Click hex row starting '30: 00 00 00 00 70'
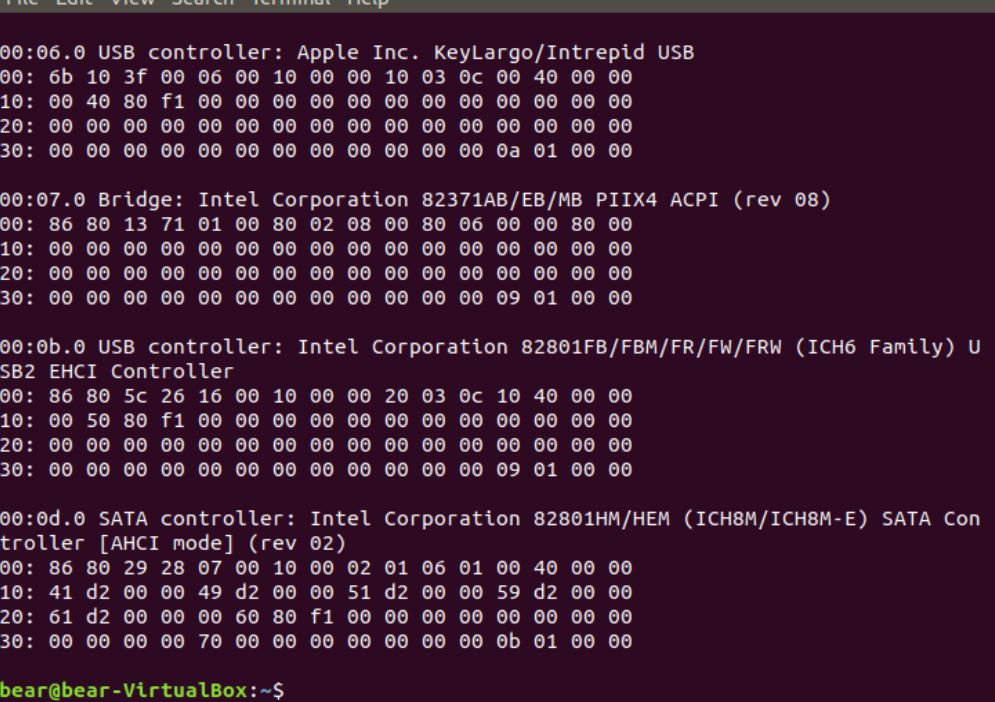This screenshot has width=995, height=702. [x=316, y=642]
